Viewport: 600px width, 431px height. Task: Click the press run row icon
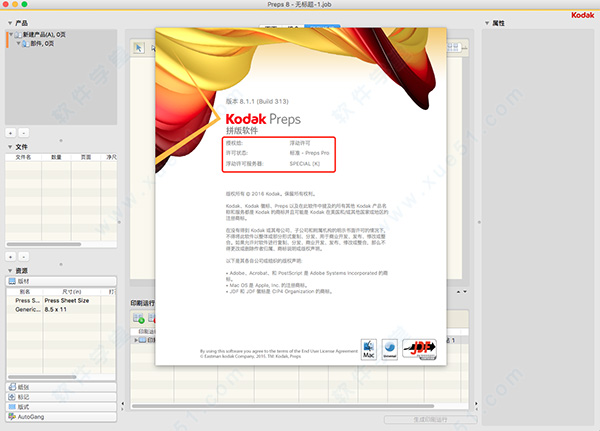(142, 340)
